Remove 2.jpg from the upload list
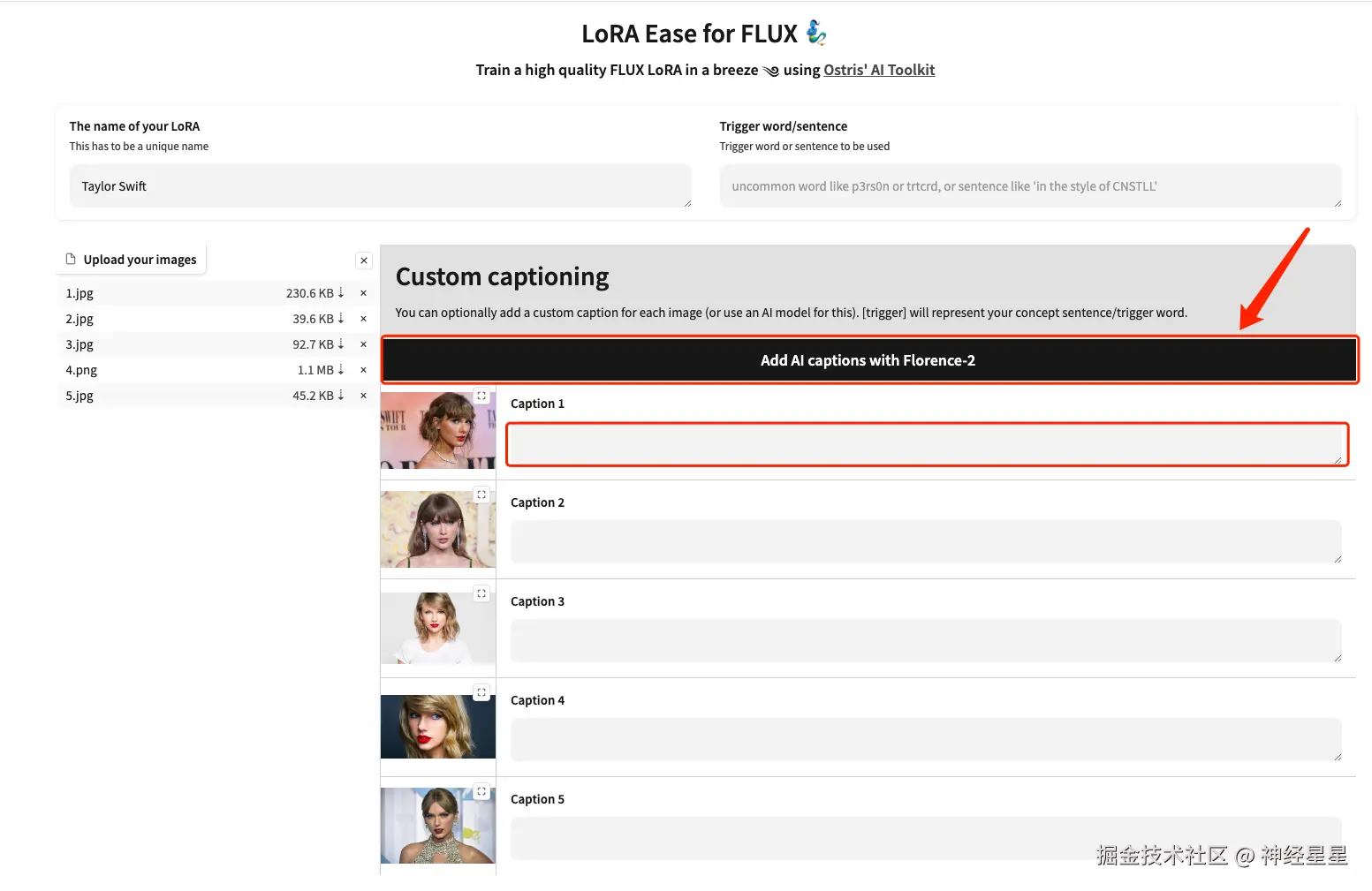 [x=363, y=319]
